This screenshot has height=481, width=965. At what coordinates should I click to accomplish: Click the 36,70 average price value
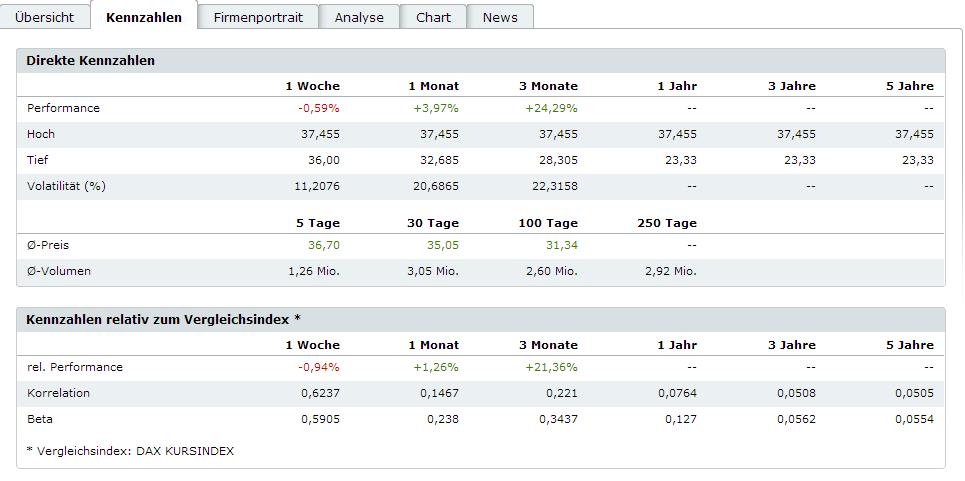point(323,245)
